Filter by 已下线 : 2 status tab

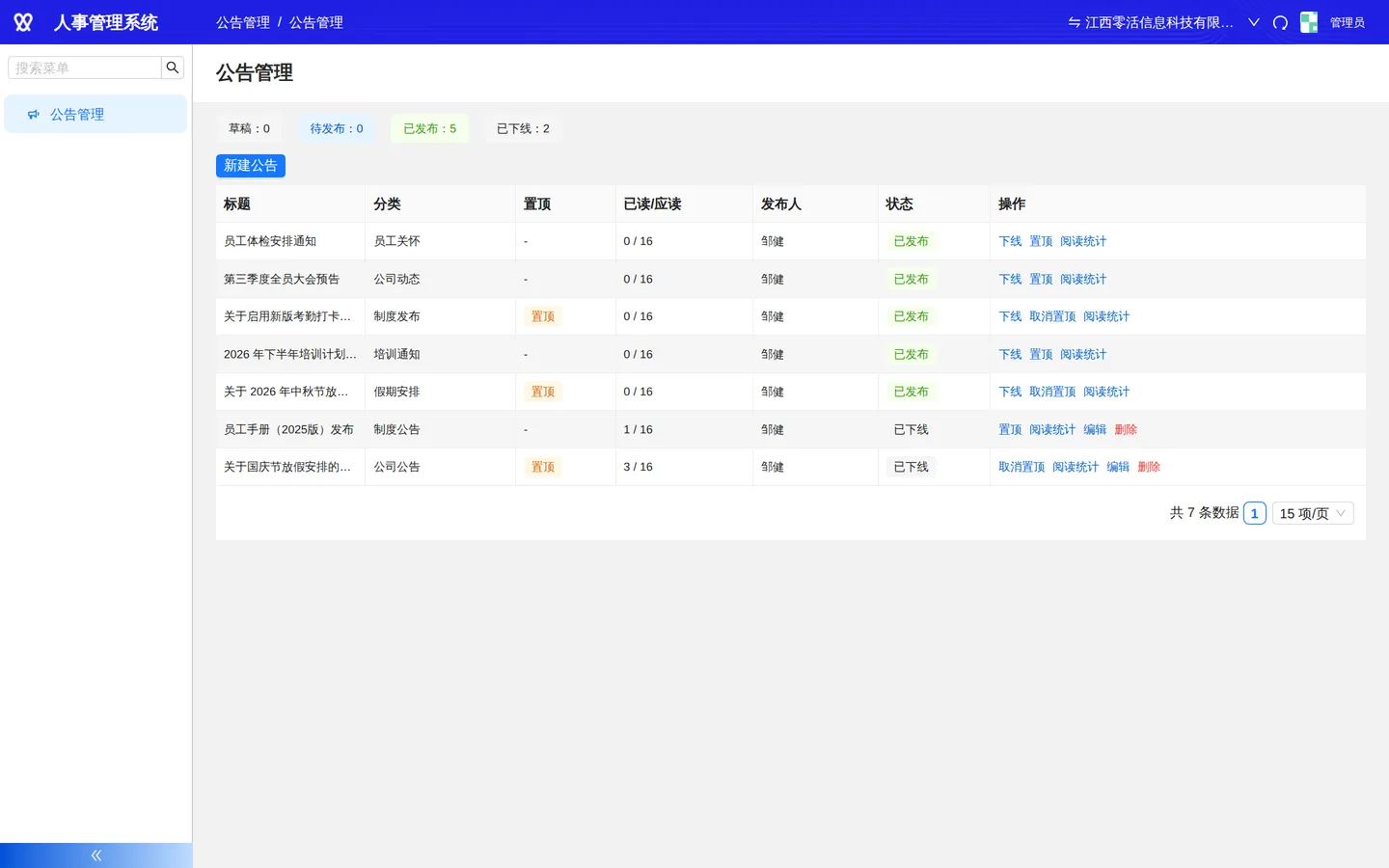(523, 128)
